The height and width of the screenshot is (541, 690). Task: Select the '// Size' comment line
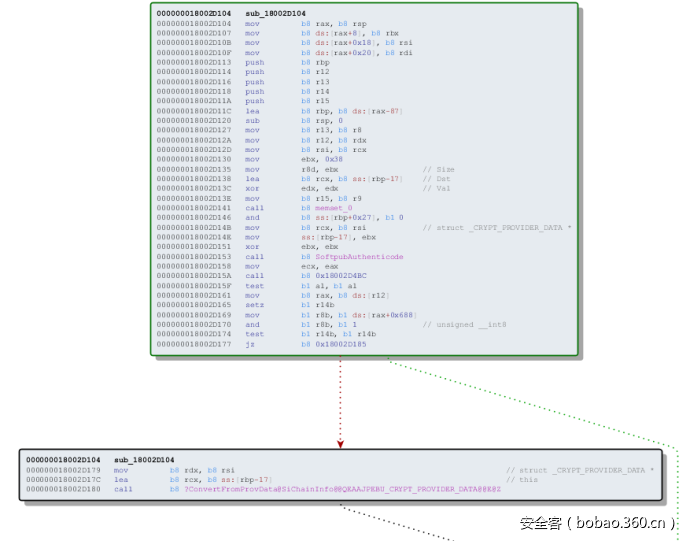(x=438, y=169)
